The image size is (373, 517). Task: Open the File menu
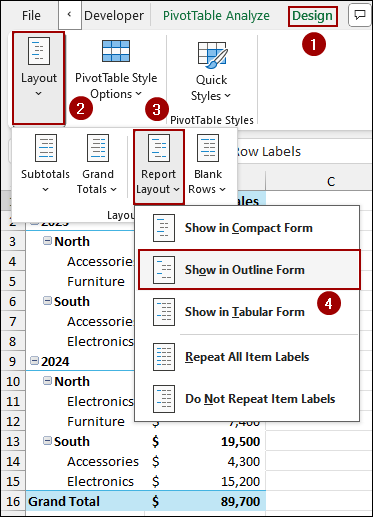point(31,16)
